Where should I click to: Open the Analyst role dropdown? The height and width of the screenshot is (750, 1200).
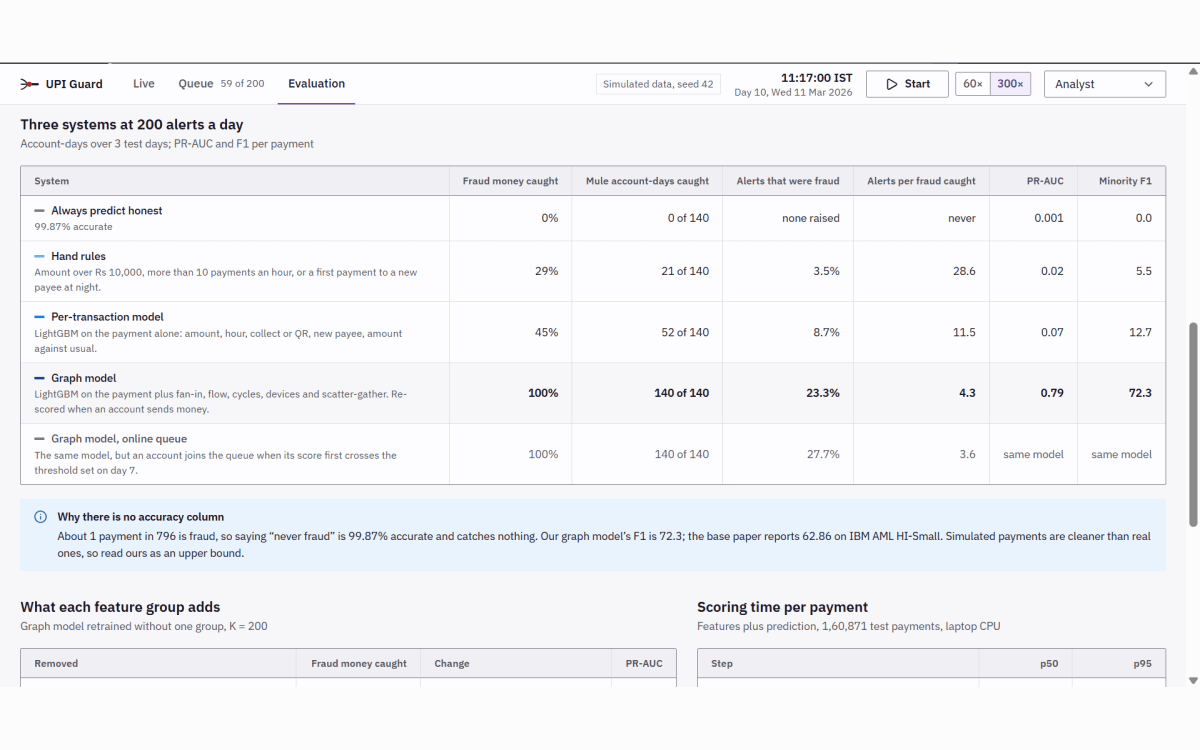[1105, 84]
